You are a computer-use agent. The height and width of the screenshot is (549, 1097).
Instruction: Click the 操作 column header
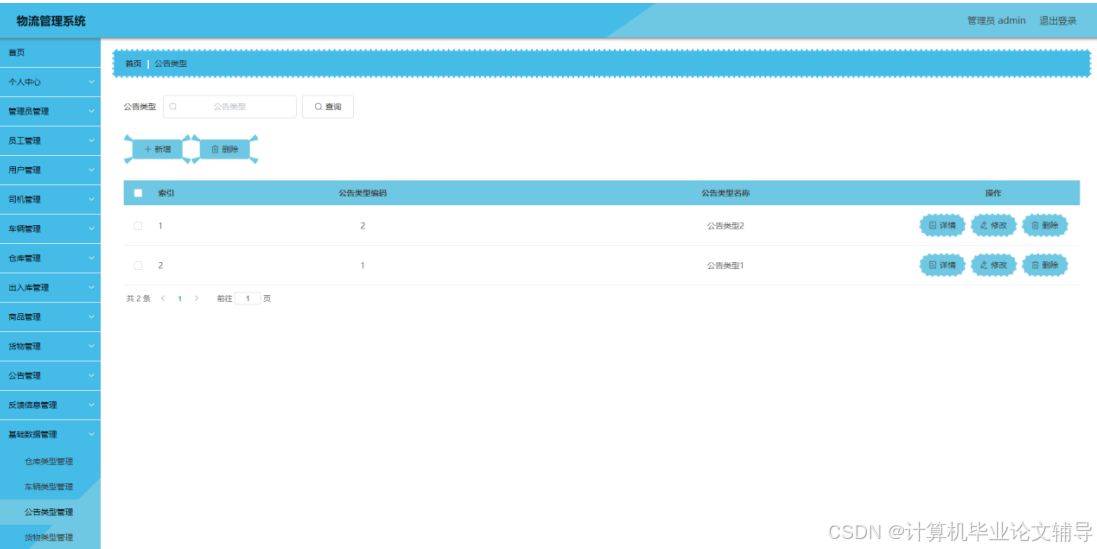tap(993, 193)
